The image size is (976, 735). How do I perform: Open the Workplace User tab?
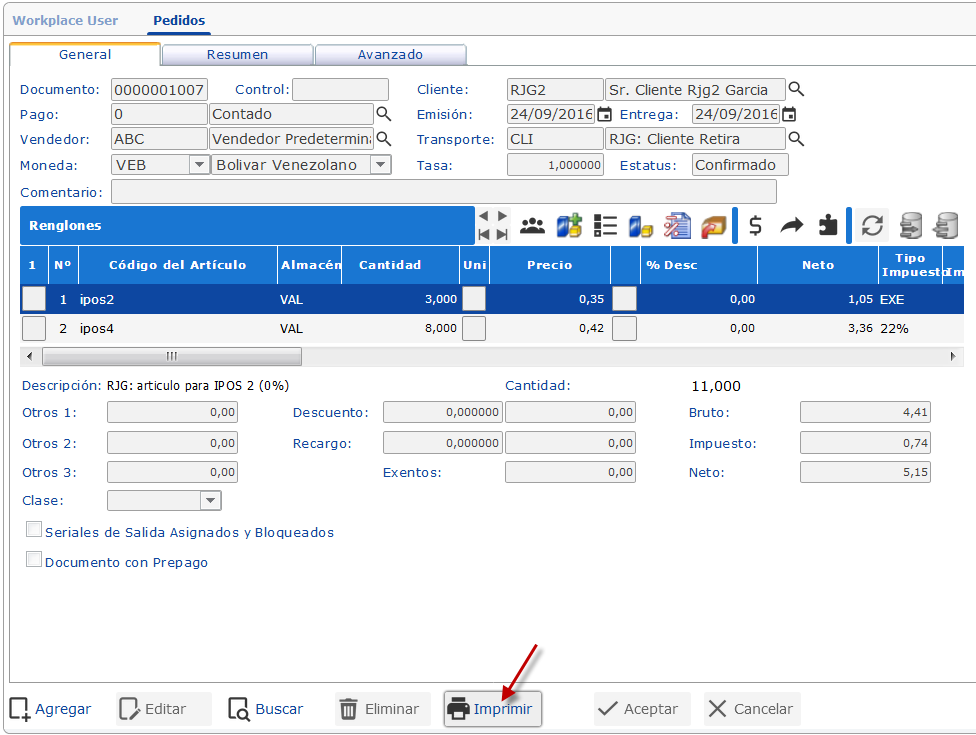pyautogui.click(x=65, y=20)
